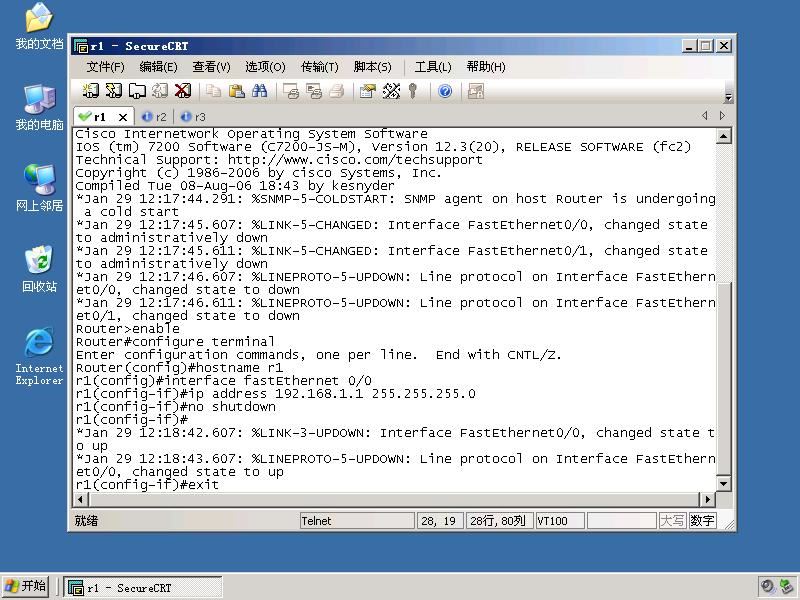Open the 工具(L) menu
Viewport: 800px width, 600px height.
click(x=433, y=67)
